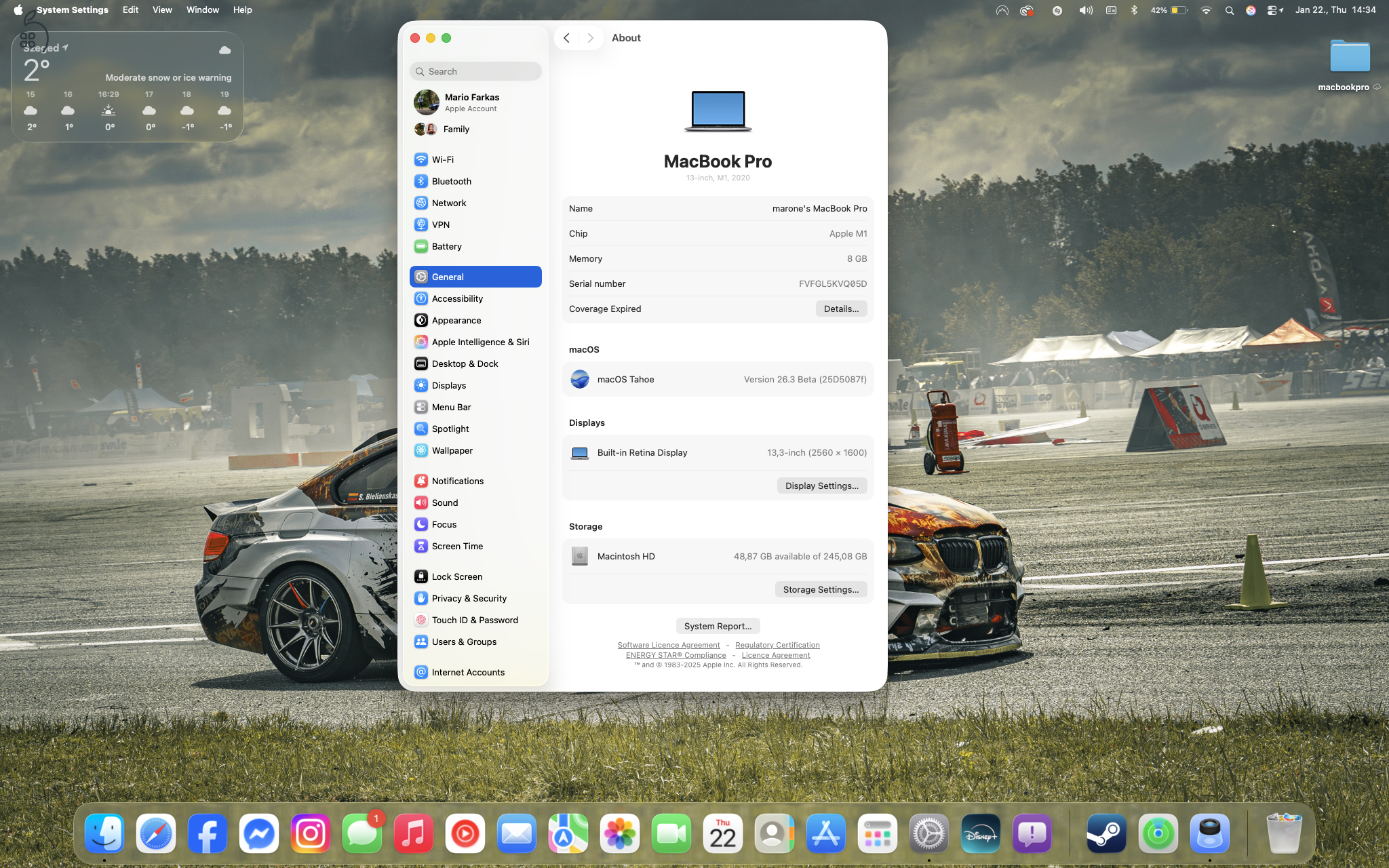This screenshot has height=868, width=1389.
Task: Open the Software Licence Agreement link
Action: point(668,645)
